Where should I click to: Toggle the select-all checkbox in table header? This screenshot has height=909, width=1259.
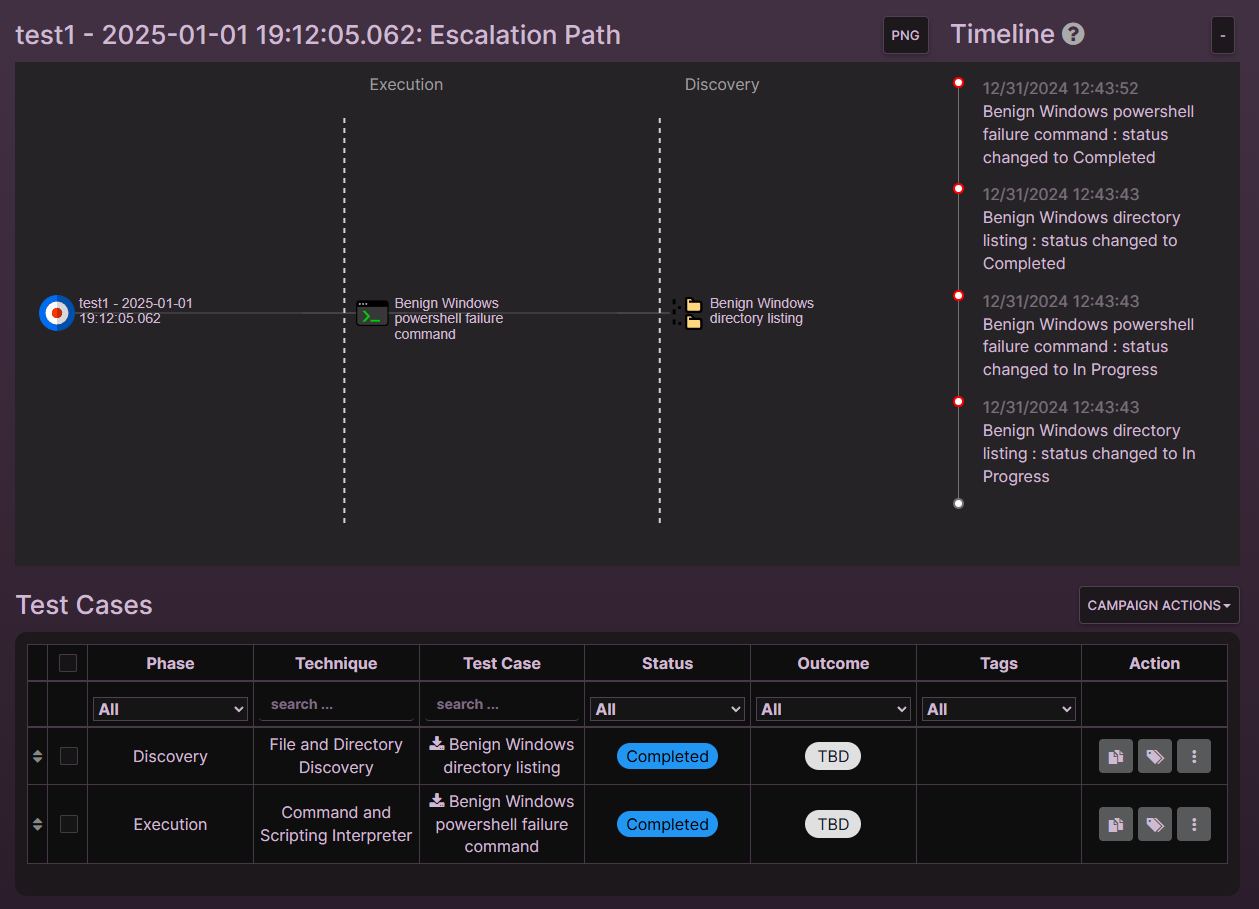(x=68, y=663)
